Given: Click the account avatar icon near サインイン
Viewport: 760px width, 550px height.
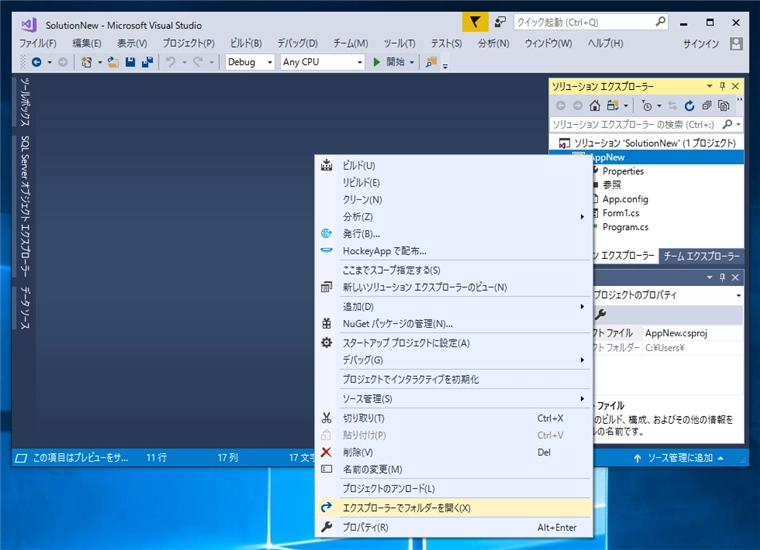Looking at the screenshot, I should (736, 44).
